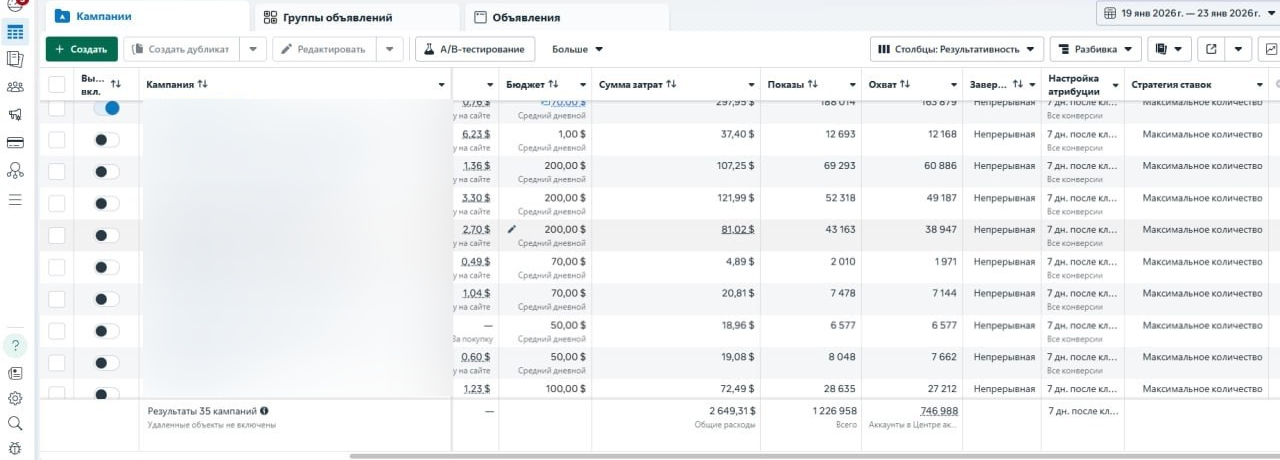Open the Настройка атрибуции column menu arrow

1116,85
